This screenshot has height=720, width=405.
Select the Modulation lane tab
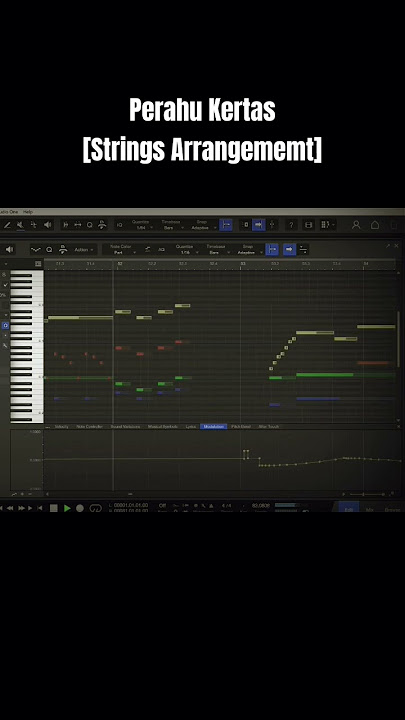click(x=214, y=427)
